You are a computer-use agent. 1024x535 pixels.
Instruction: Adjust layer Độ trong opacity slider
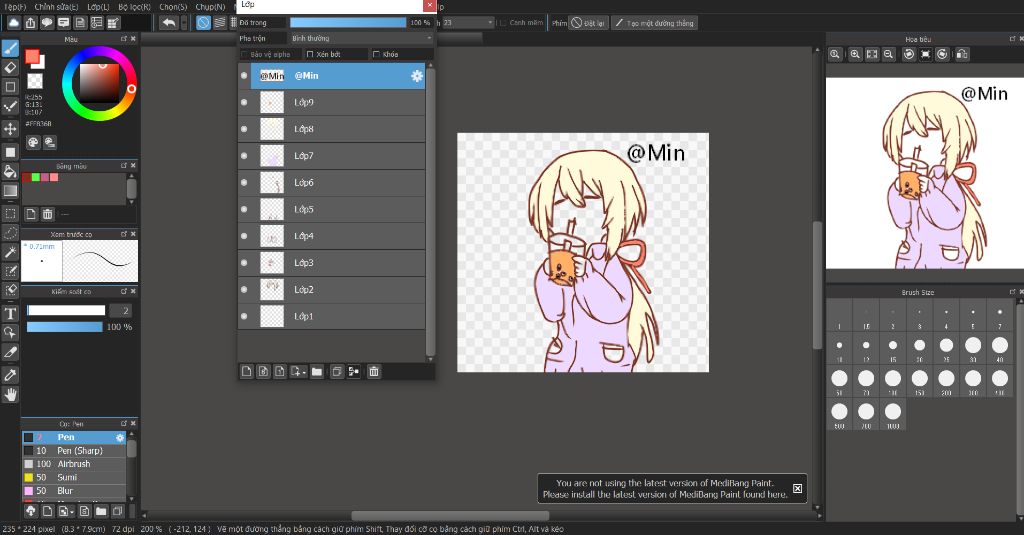(348, 23)
